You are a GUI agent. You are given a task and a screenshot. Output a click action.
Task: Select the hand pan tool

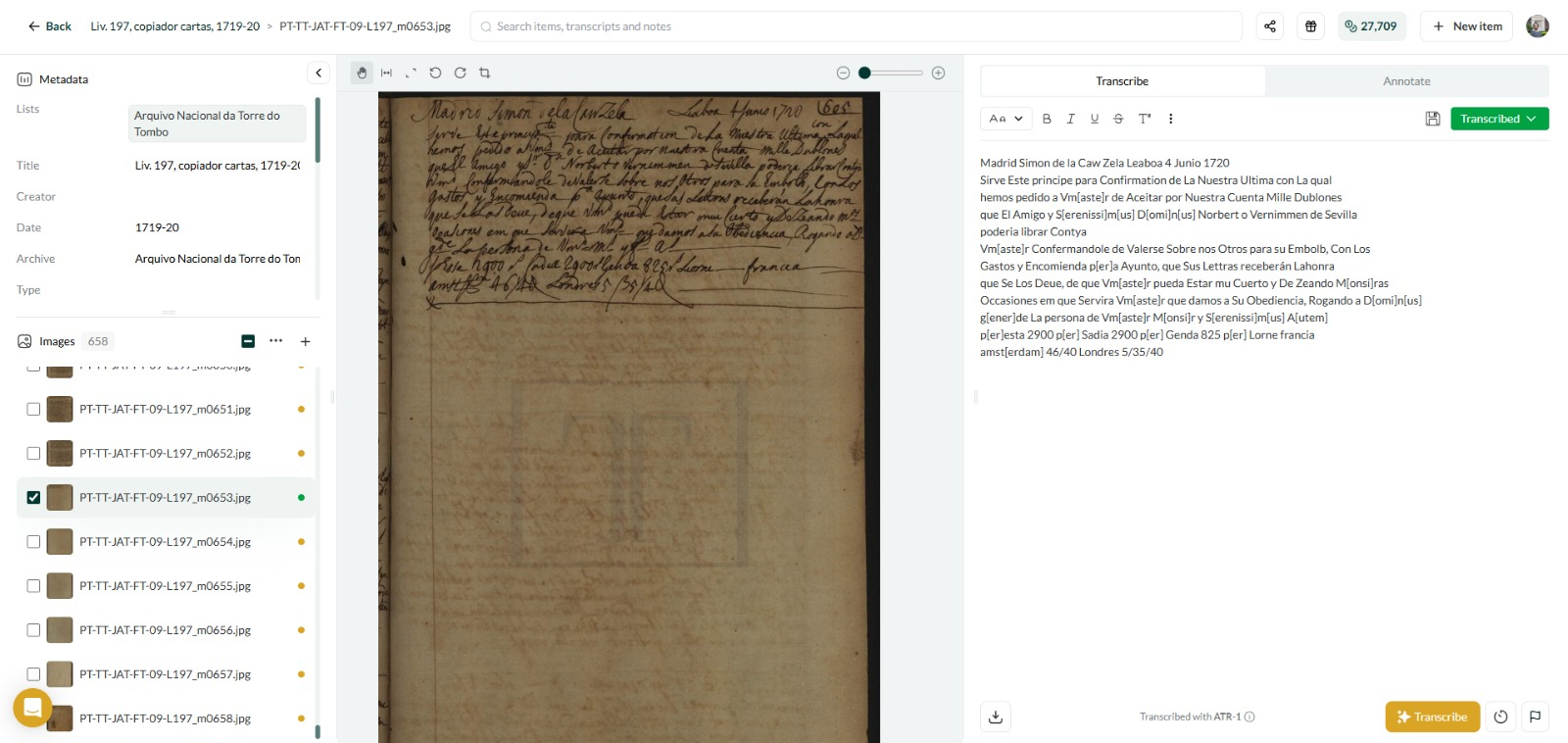point(362,73)
